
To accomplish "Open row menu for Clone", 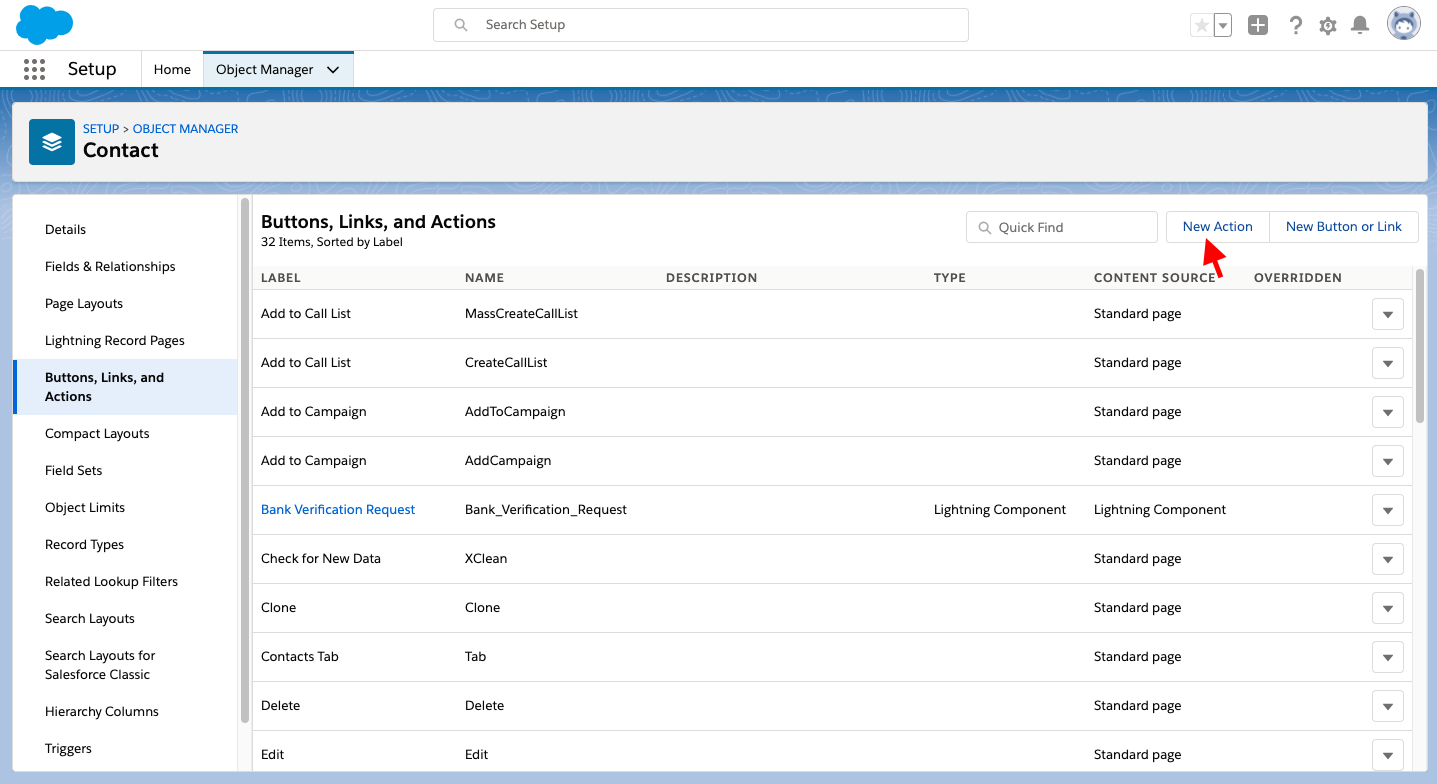I will tap(1387, 608).
